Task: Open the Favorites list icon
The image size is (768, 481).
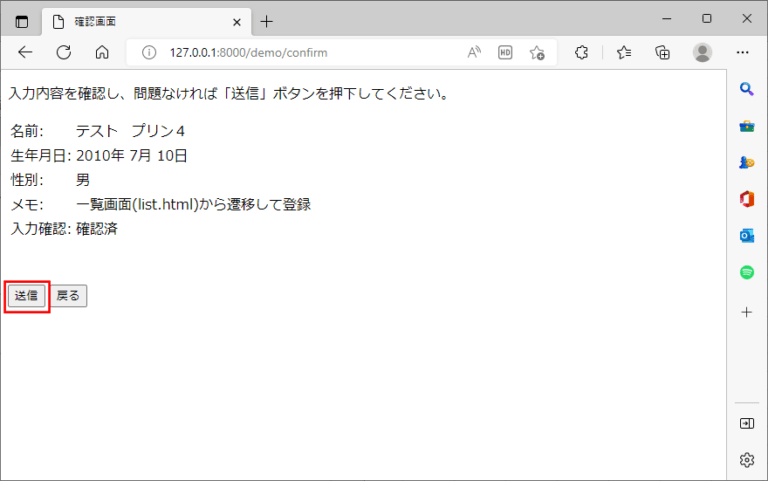Action: [624, 52]
